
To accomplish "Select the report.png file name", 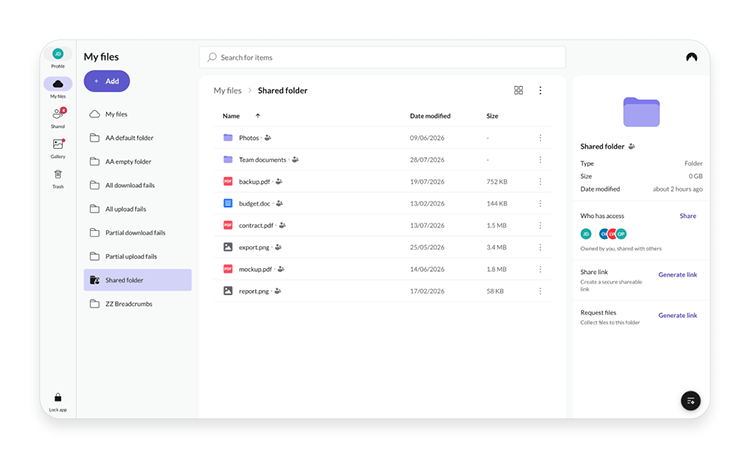I will 254,291.
